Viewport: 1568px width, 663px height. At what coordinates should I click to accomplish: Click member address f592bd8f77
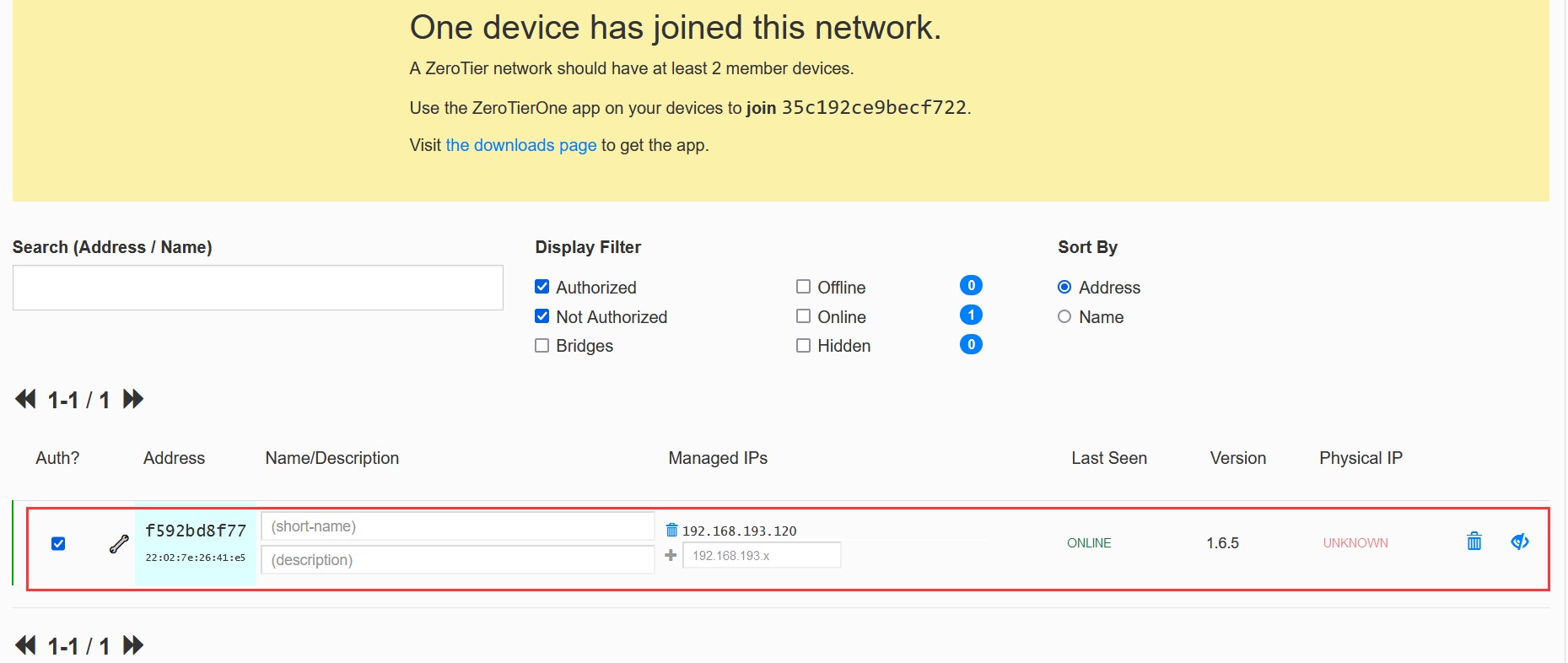tap(196, 531)
